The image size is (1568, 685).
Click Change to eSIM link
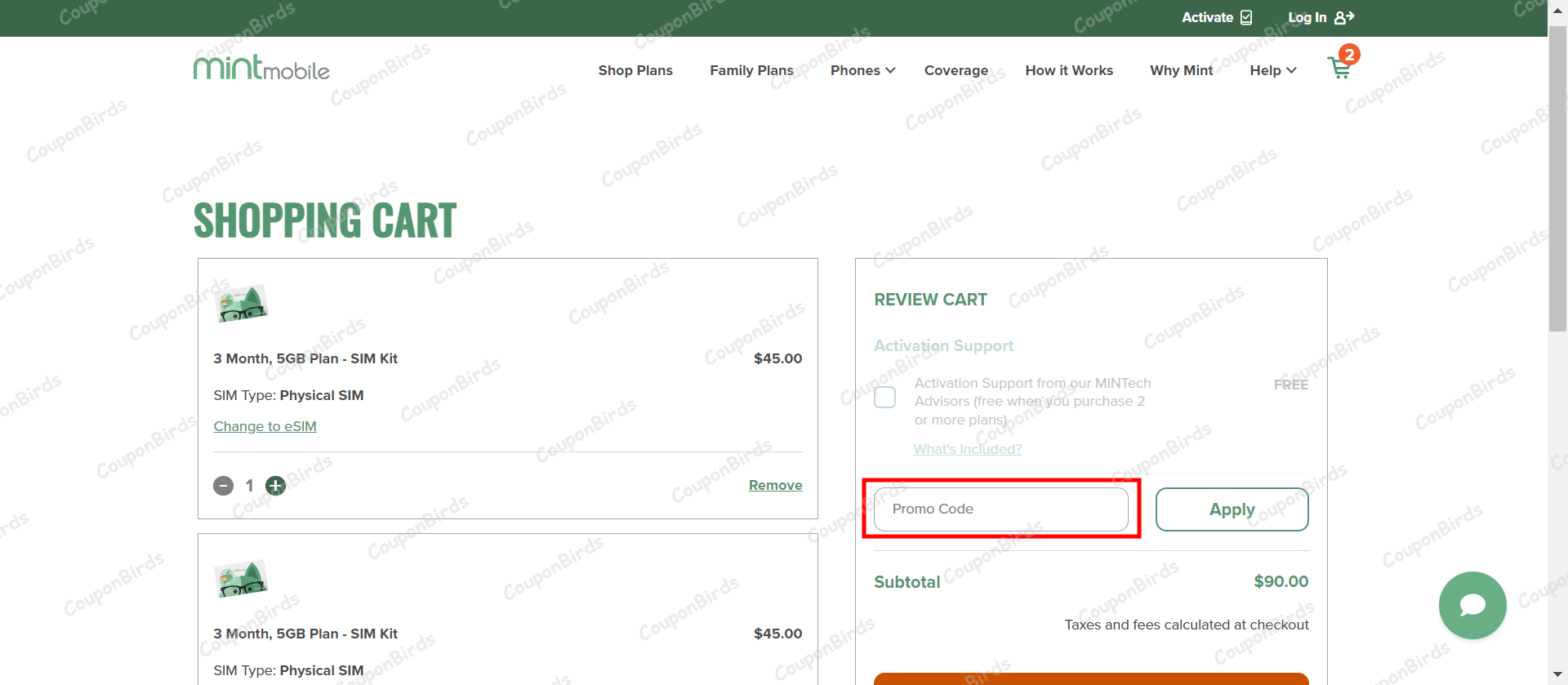[265, 426]
